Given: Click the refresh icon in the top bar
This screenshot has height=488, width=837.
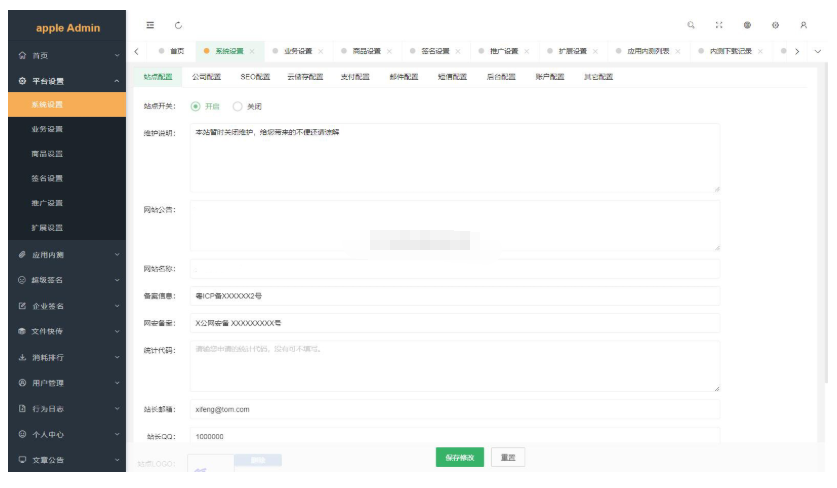Looking at the screenshot, I should tap(178, 25).
